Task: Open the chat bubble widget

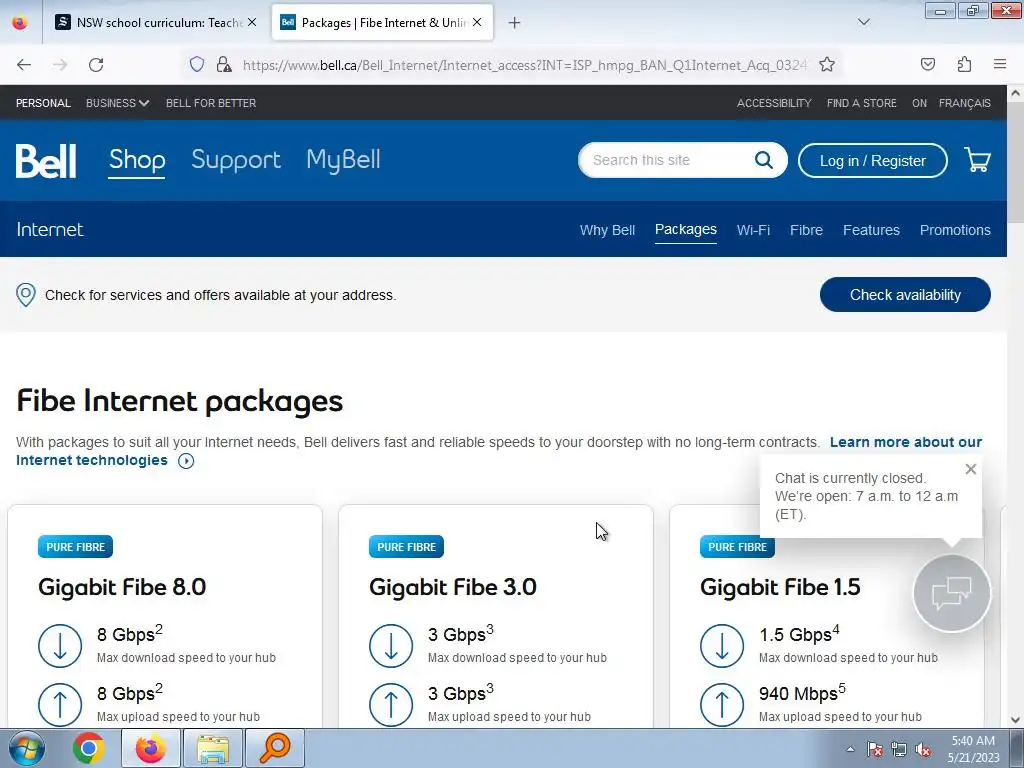Action: [x=952, y=593]
